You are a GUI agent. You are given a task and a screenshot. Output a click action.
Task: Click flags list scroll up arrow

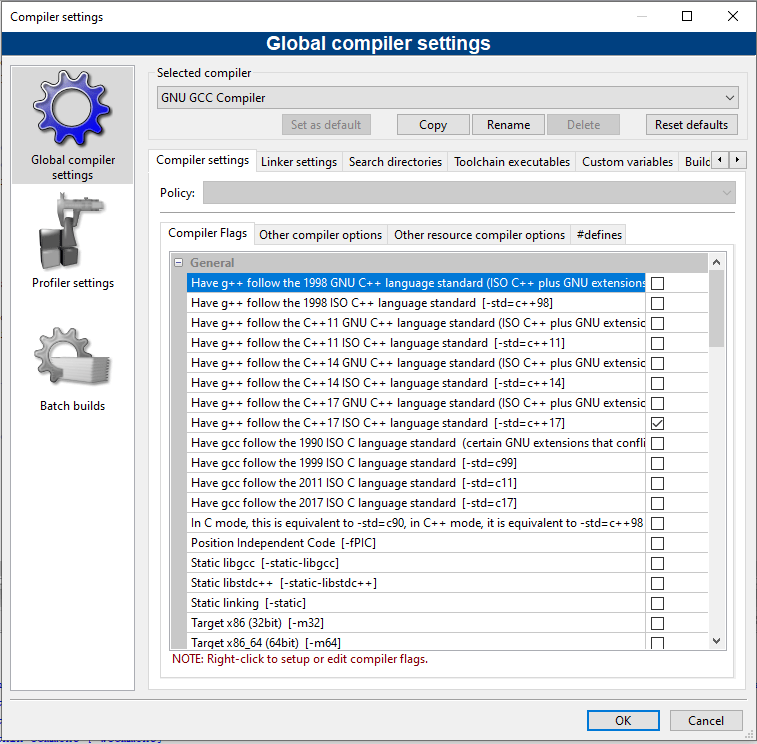(716, 262)
